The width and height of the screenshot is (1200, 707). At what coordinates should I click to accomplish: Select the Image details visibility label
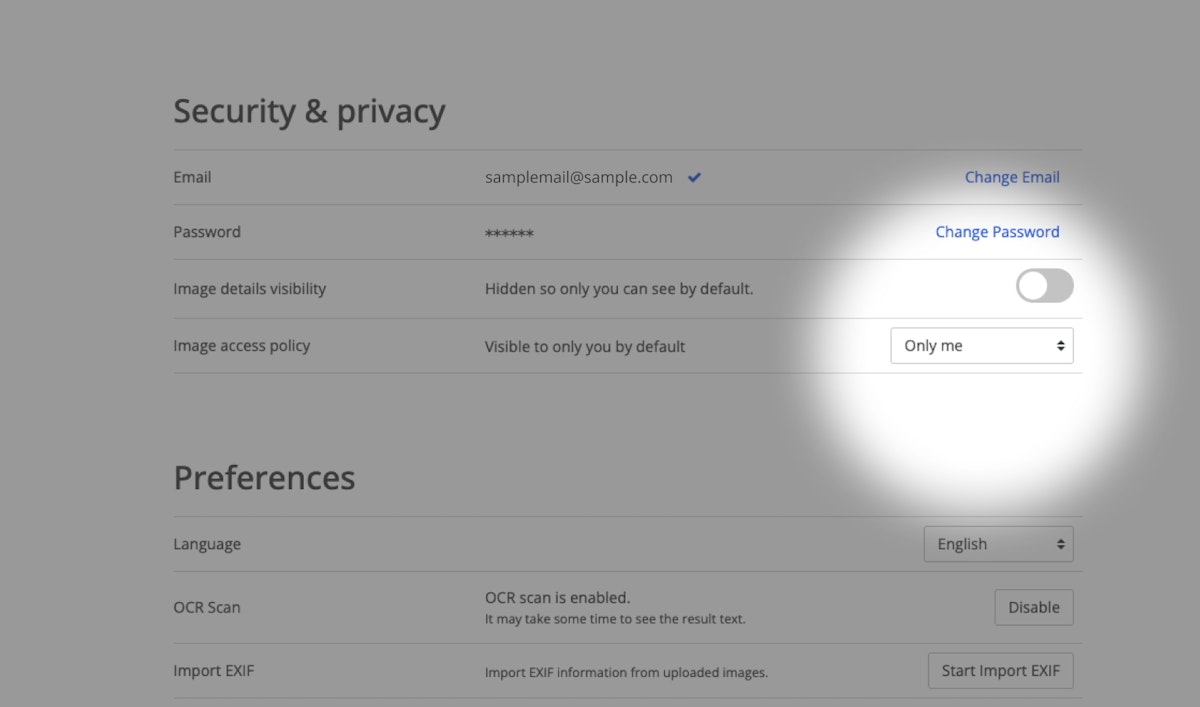pyautogui.click(x=249, y=289)
